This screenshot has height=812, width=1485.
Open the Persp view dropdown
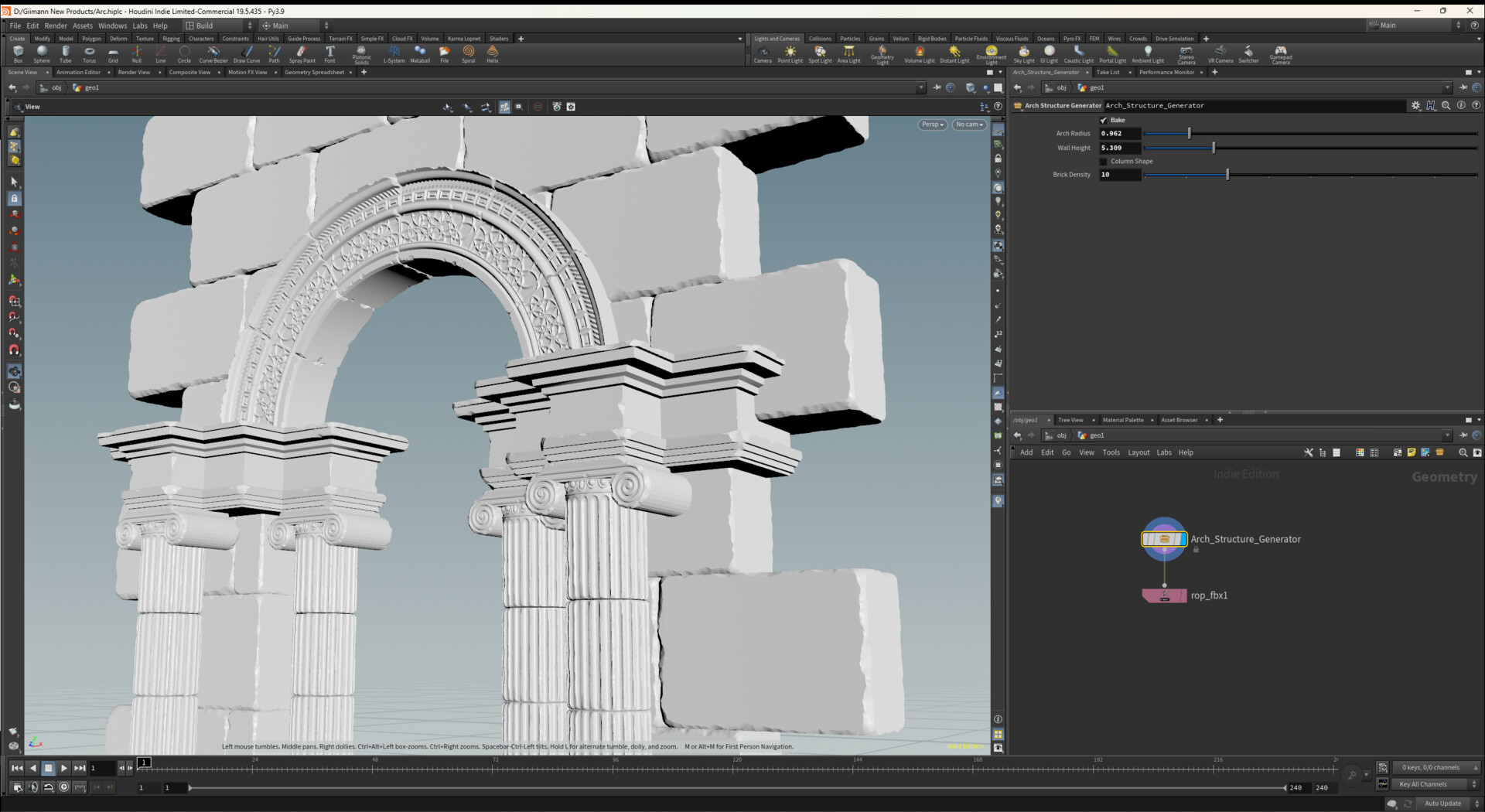931,125
